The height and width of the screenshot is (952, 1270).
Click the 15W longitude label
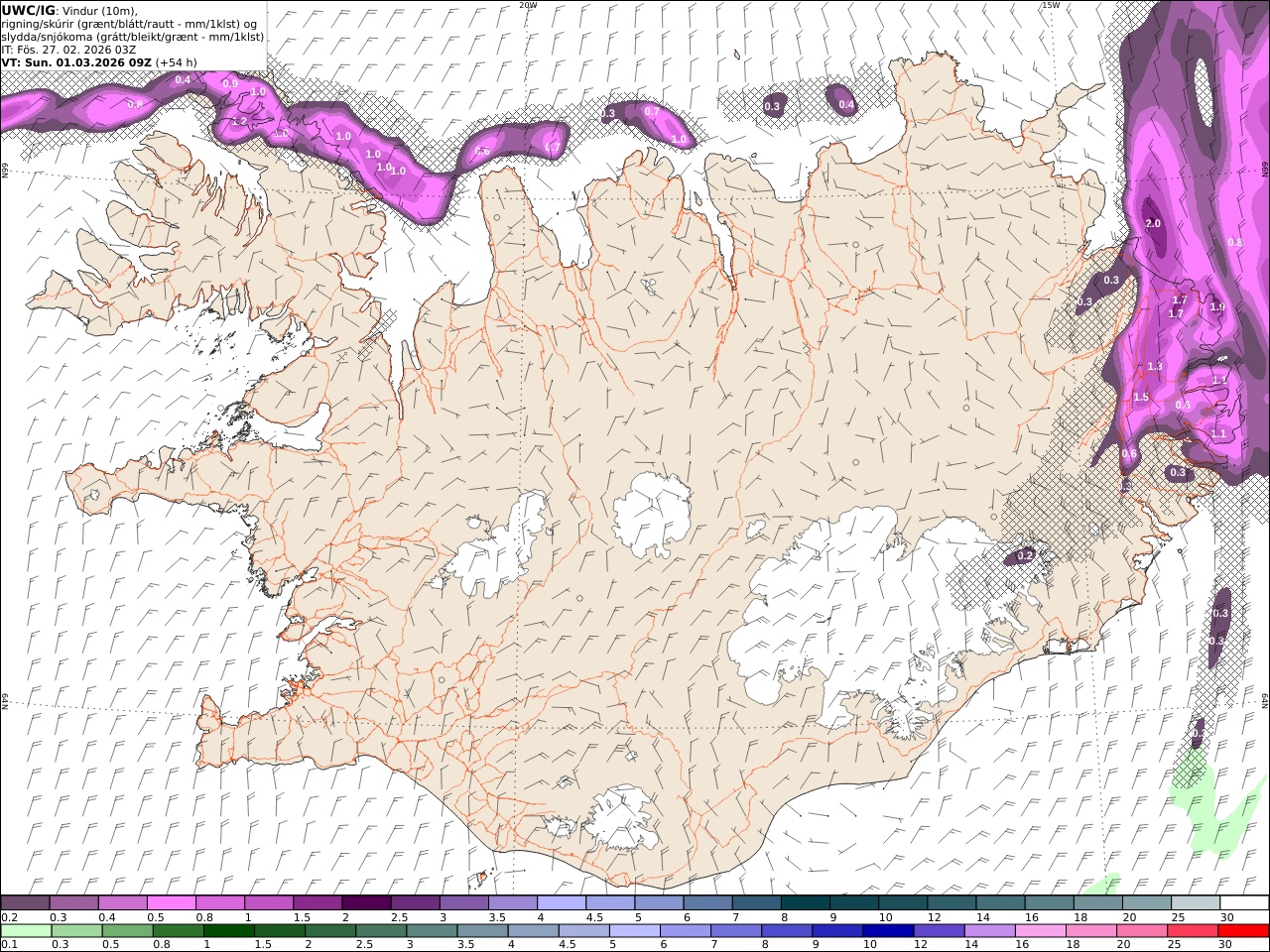1050,5
